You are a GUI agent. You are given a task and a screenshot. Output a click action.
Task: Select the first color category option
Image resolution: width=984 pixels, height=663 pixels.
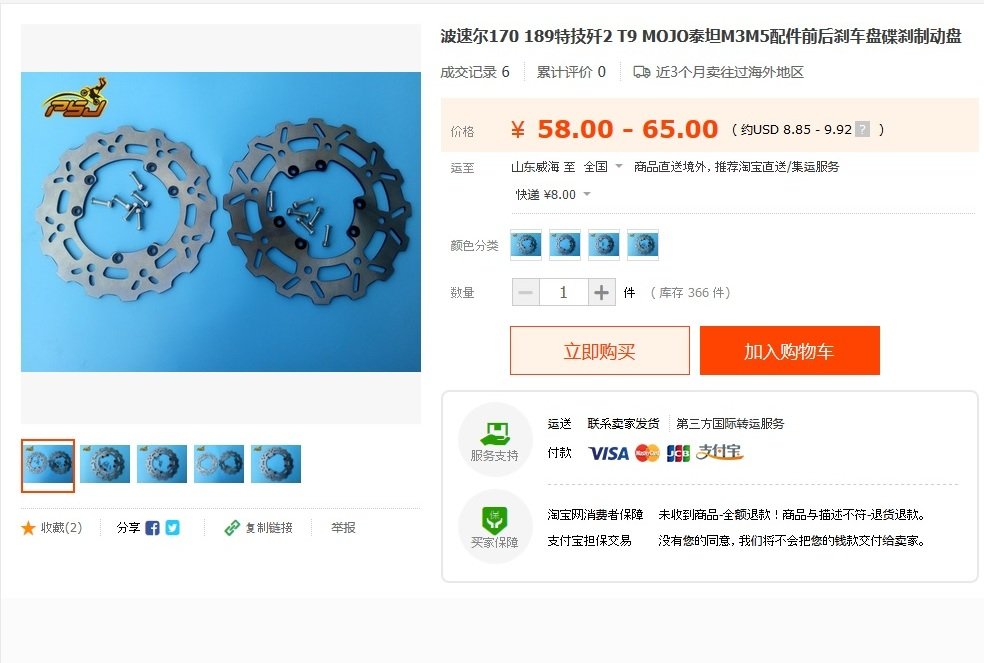pyautogui.click(x=526, y=245)
